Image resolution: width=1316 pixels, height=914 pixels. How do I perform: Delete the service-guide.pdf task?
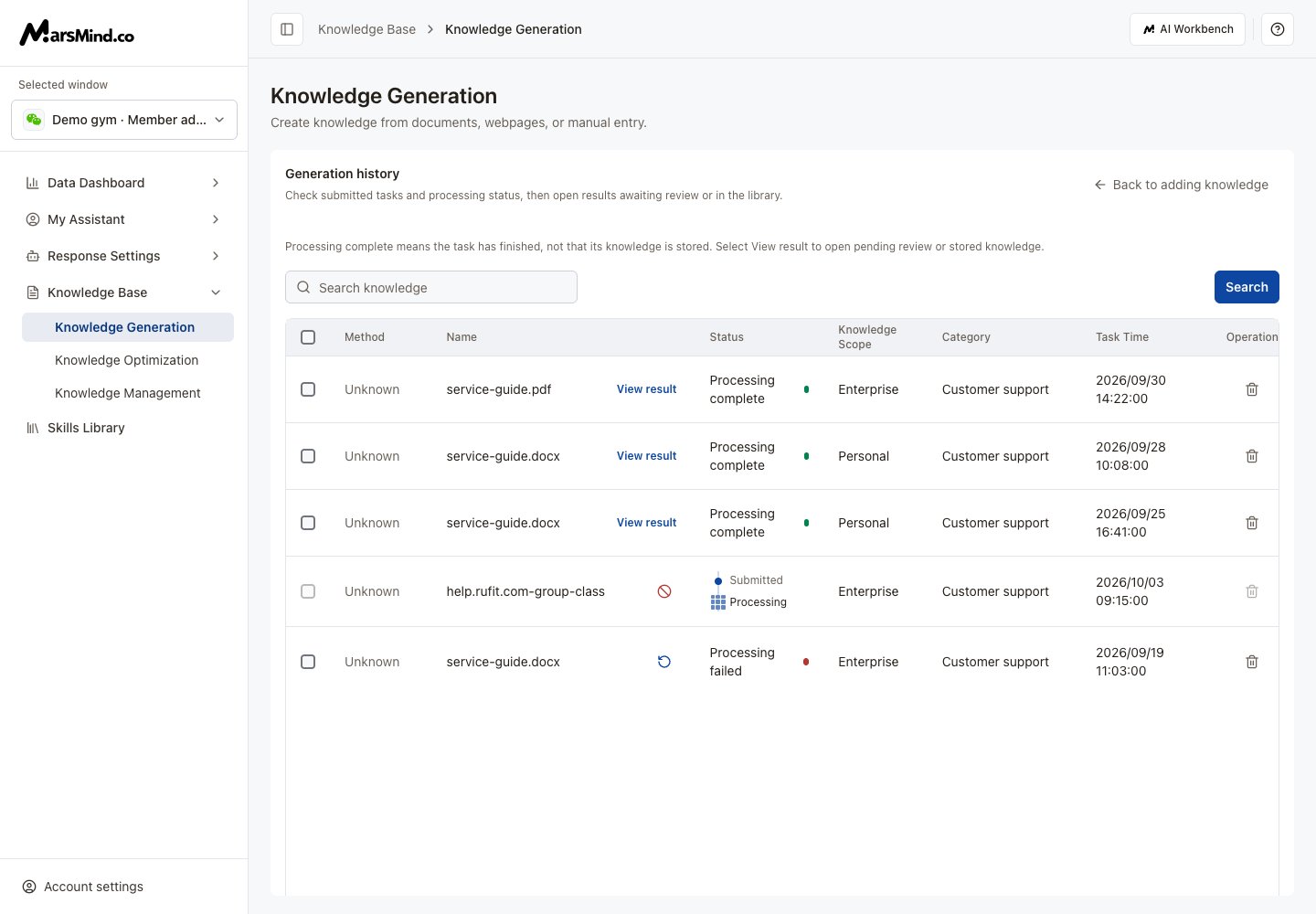(1252, 389)
